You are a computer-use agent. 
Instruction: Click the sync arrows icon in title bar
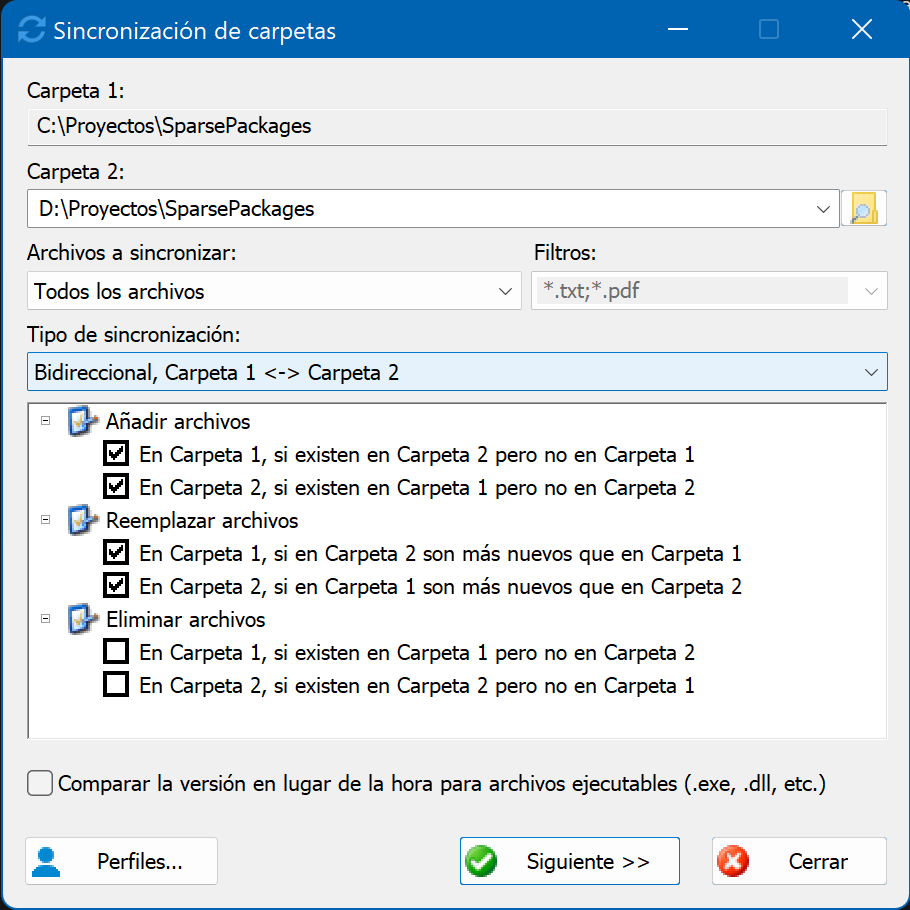point(31,30)
